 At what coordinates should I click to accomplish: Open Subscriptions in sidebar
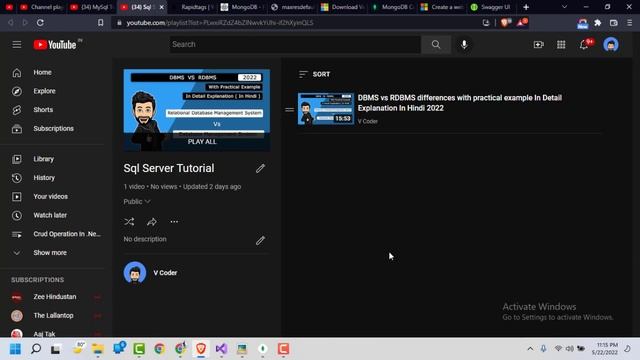pos(54,129)
